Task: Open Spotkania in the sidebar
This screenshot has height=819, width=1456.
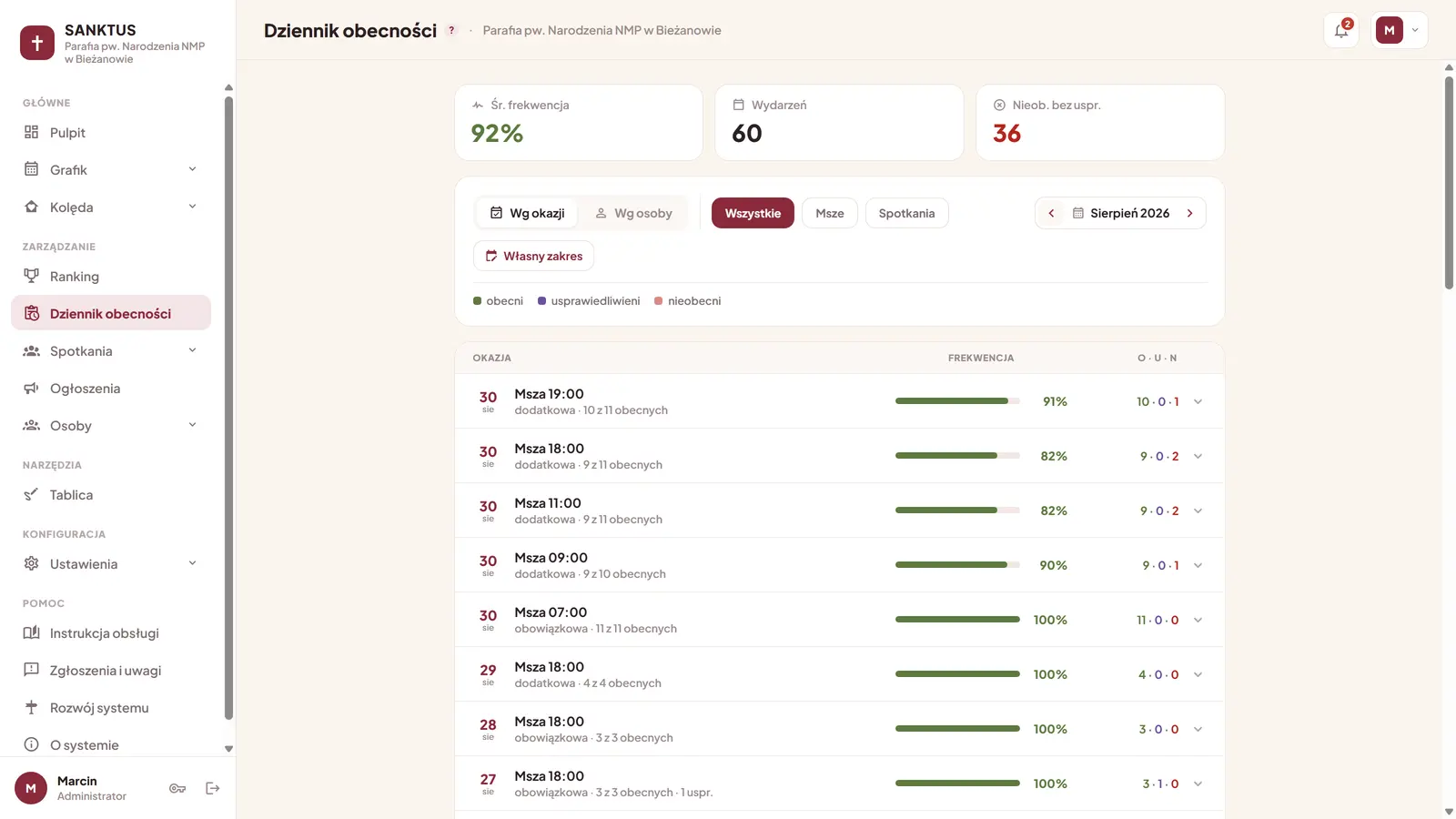Action: pos(111,350)
